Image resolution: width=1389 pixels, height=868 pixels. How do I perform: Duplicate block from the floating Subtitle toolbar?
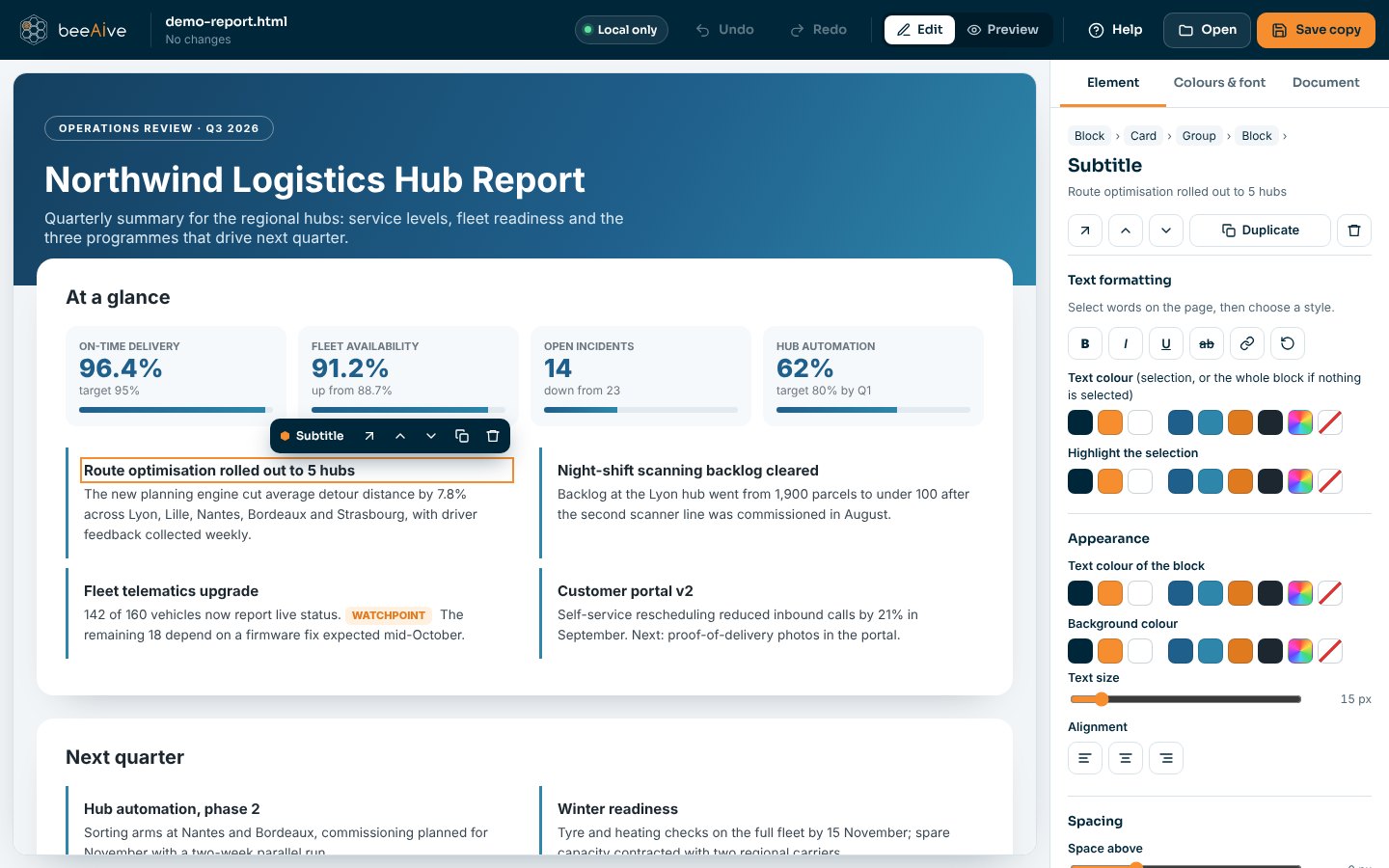pos(462,436)
